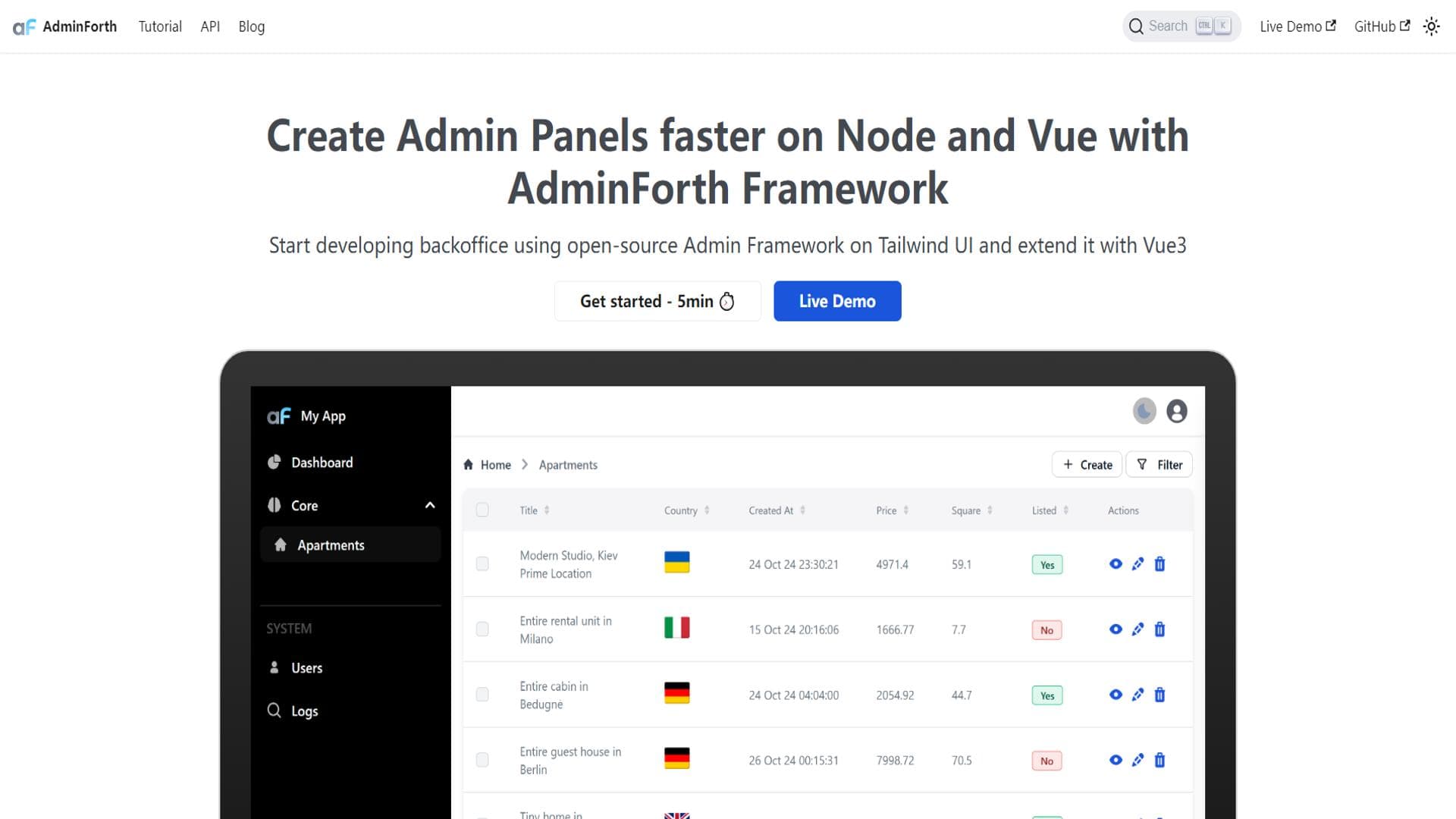This screenshot has width=1456, height=819.
Task: Open Live Demo link in top navbar
Action: coord(1298,27)
